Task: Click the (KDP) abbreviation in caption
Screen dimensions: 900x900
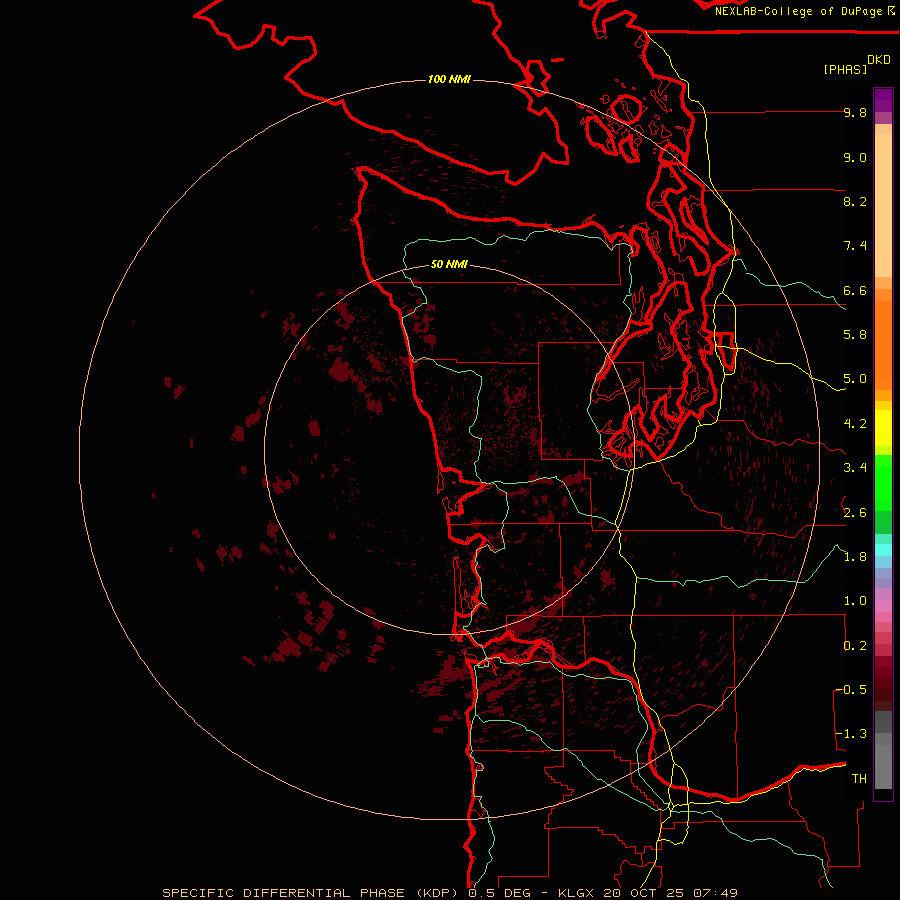Action: coord(437,893)
